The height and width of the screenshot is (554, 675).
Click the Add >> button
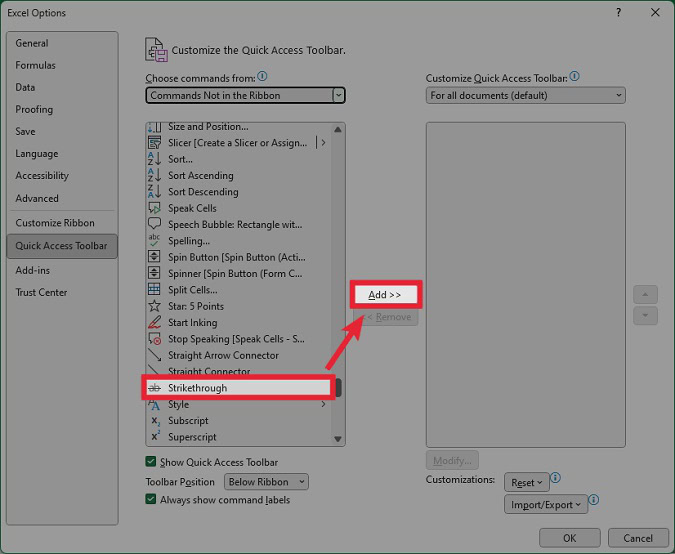point(385,295)
